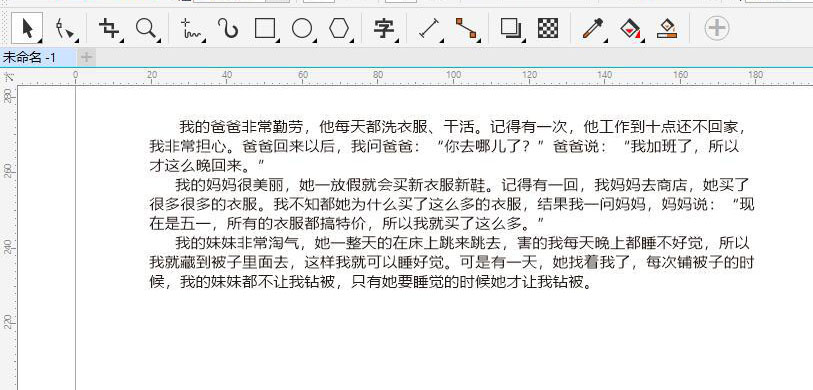This screenshot has width=813, height=390.
Task: Select the Interactive Fill bucket tool
Action: [630, 29]
